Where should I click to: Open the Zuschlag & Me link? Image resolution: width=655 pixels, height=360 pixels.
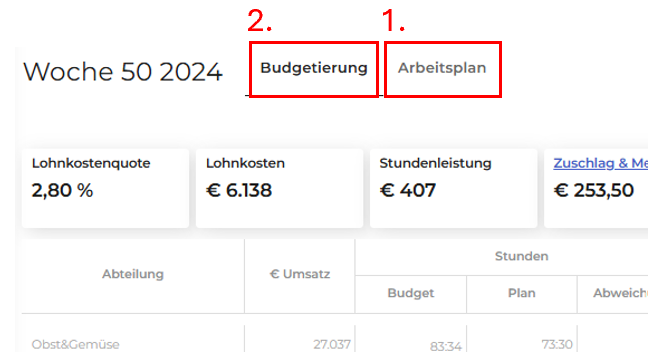[601, 163]
